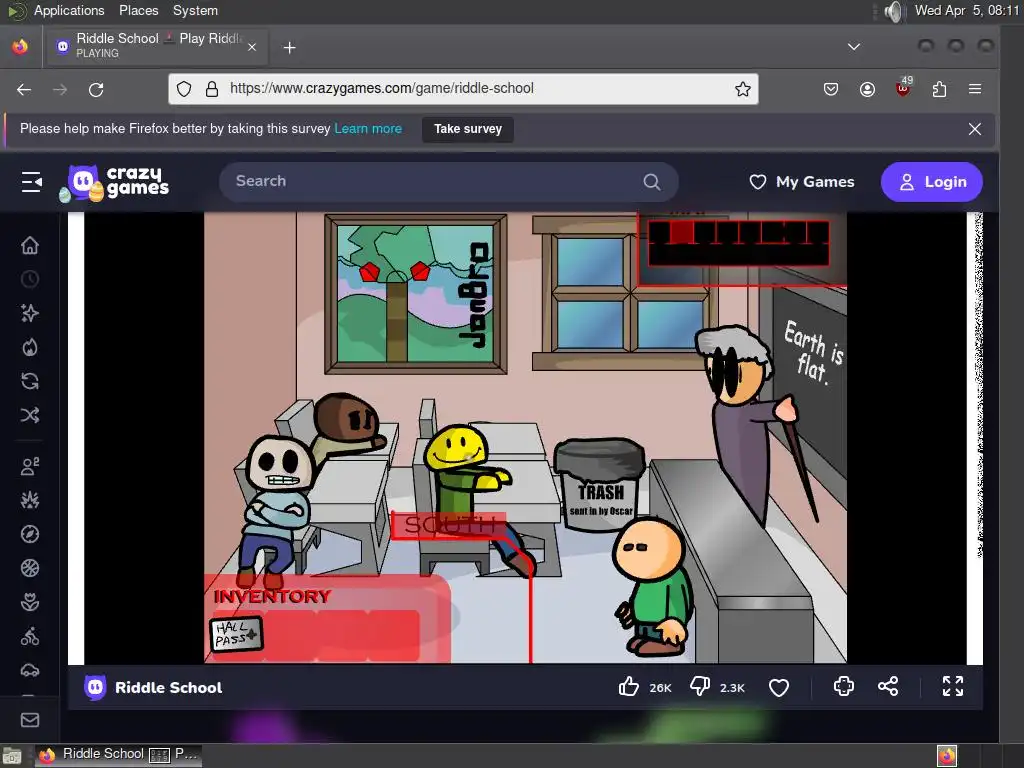This screenshot has width=1024, height=768.
Task: Open the Adventure compass sidebar icon
Action: [30, 534]
